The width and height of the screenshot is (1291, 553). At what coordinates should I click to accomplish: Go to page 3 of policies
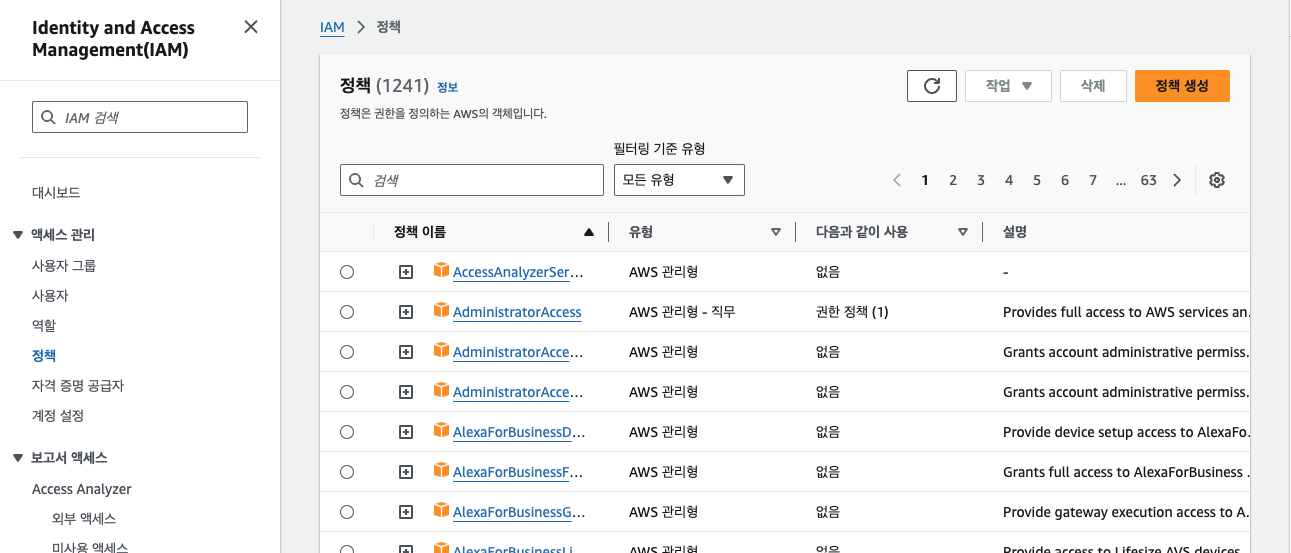[981, 180]
